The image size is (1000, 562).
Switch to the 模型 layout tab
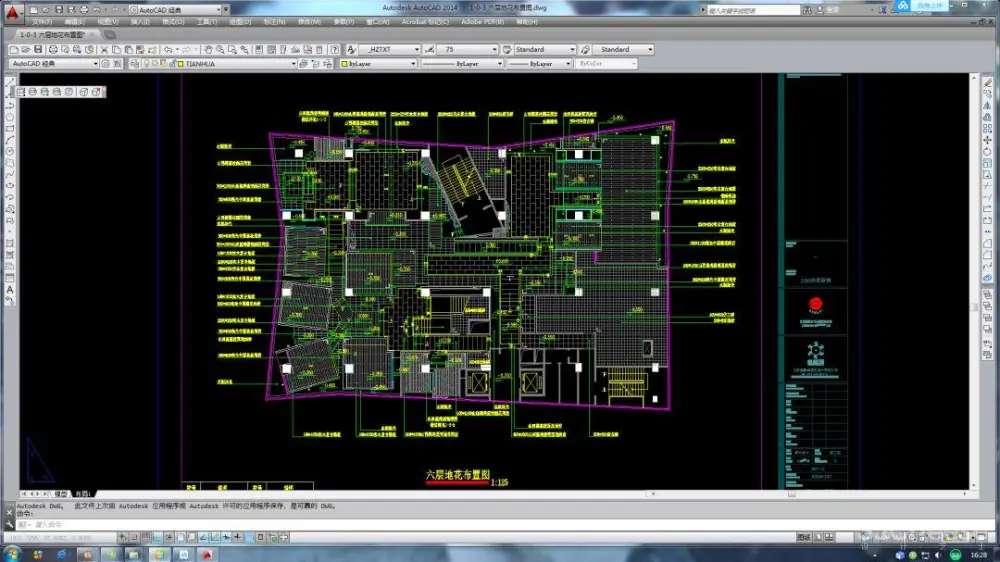click(61, 493)
